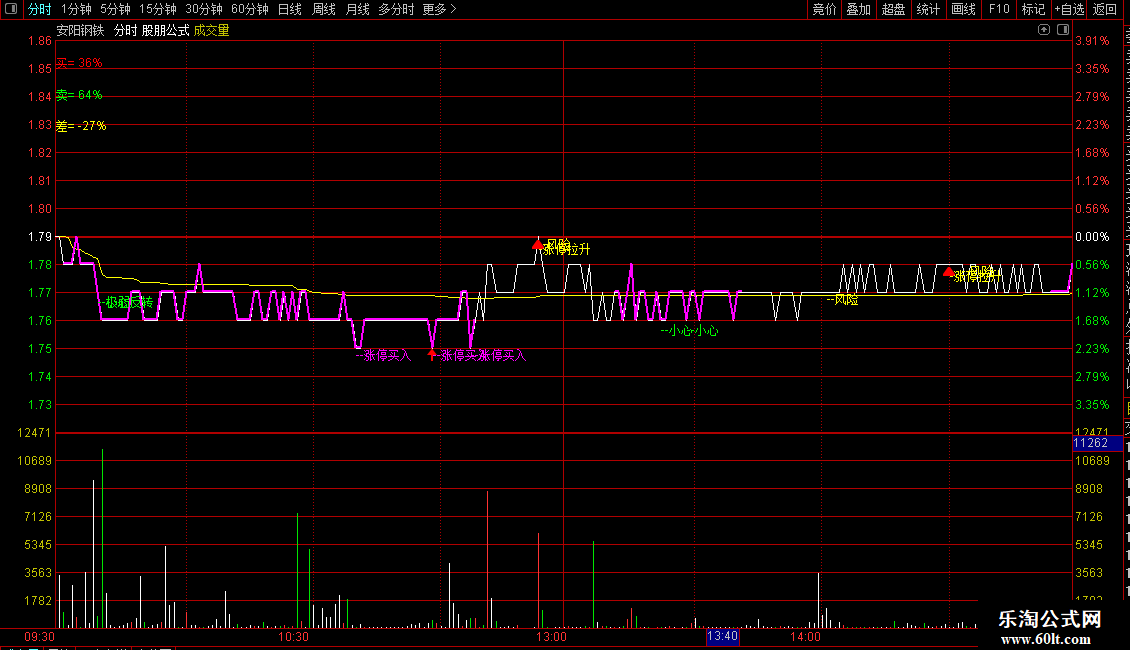Switch to 60分钟 chart period

click(x=249, y=9)
